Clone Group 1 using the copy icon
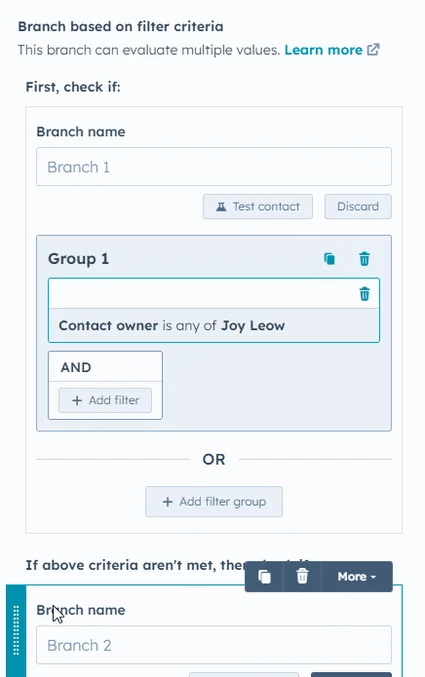 pyautogui.click(x=330, y=259)
